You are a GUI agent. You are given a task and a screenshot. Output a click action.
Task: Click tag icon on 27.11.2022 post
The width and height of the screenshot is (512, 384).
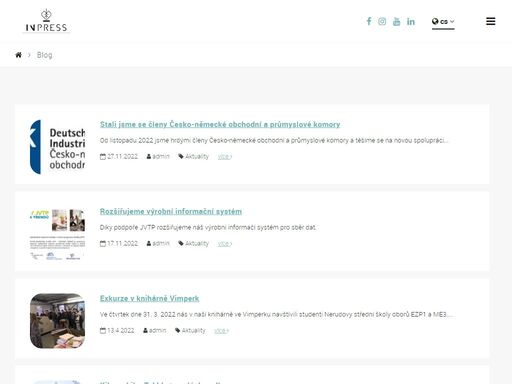pos(181,156)
